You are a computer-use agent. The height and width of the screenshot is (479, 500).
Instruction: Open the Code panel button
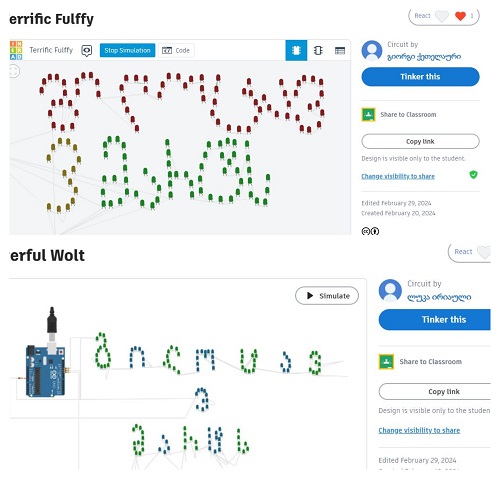(176, 51)
